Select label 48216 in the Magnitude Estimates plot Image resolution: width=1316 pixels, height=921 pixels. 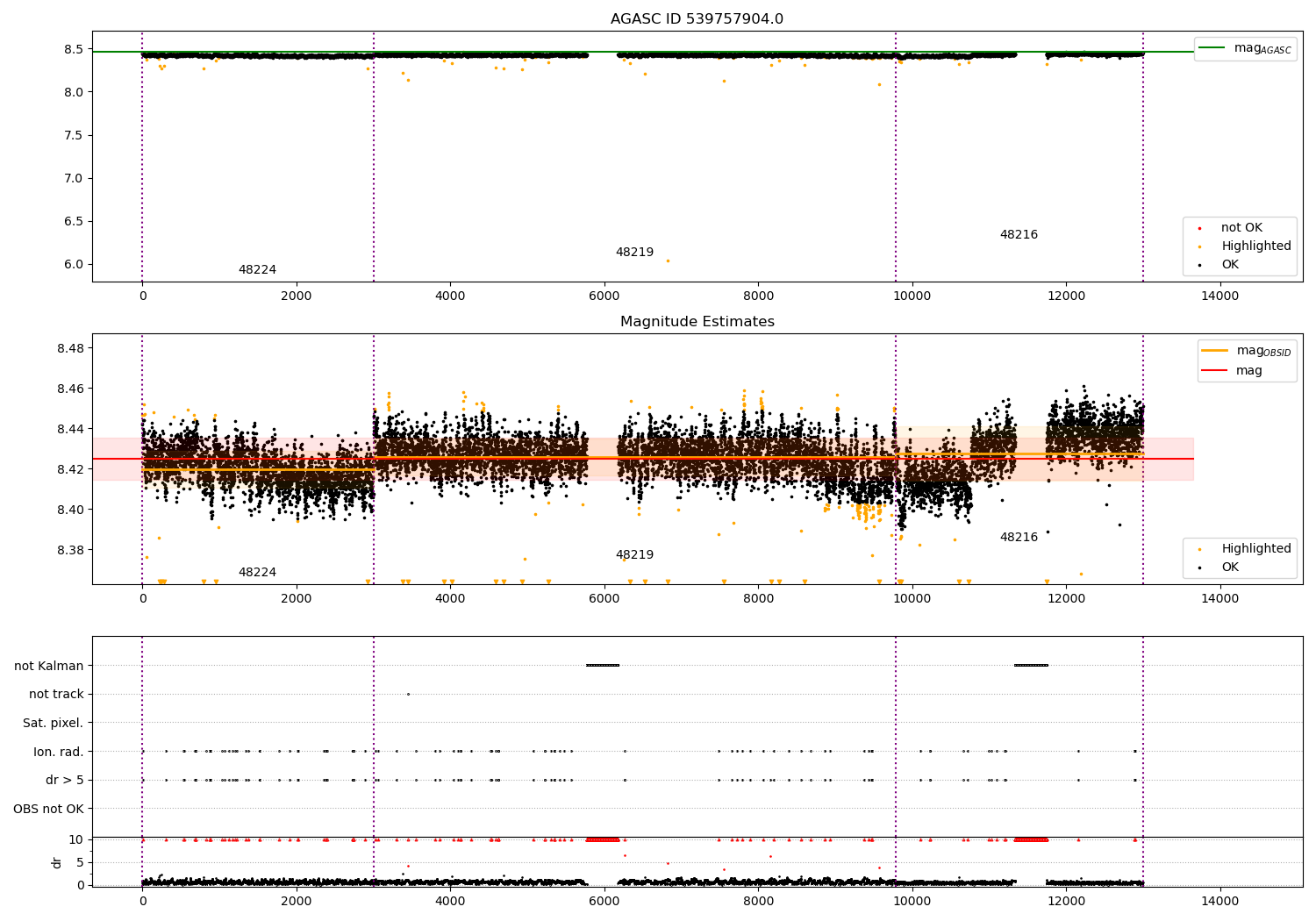[x=1019, y=538]
